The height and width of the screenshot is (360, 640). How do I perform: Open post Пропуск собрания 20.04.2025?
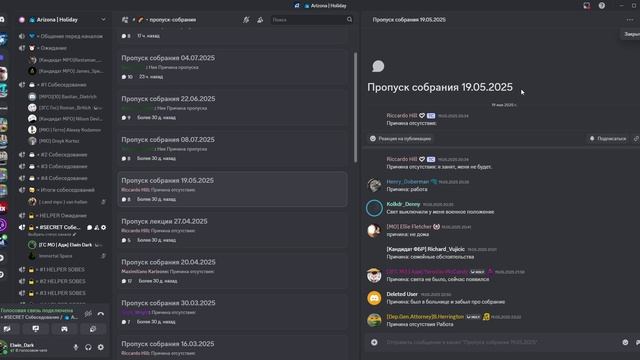[232, 271]
